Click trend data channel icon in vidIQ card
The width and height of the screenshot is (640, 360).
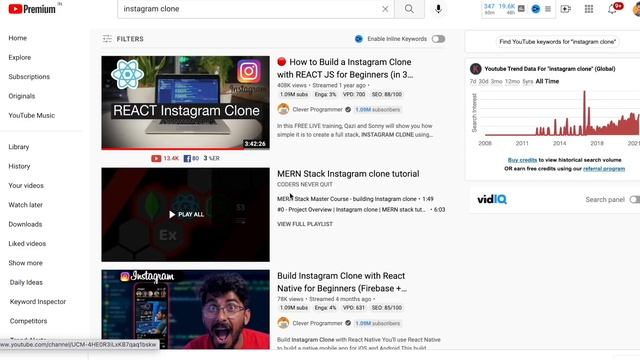(x=476, y=69)
